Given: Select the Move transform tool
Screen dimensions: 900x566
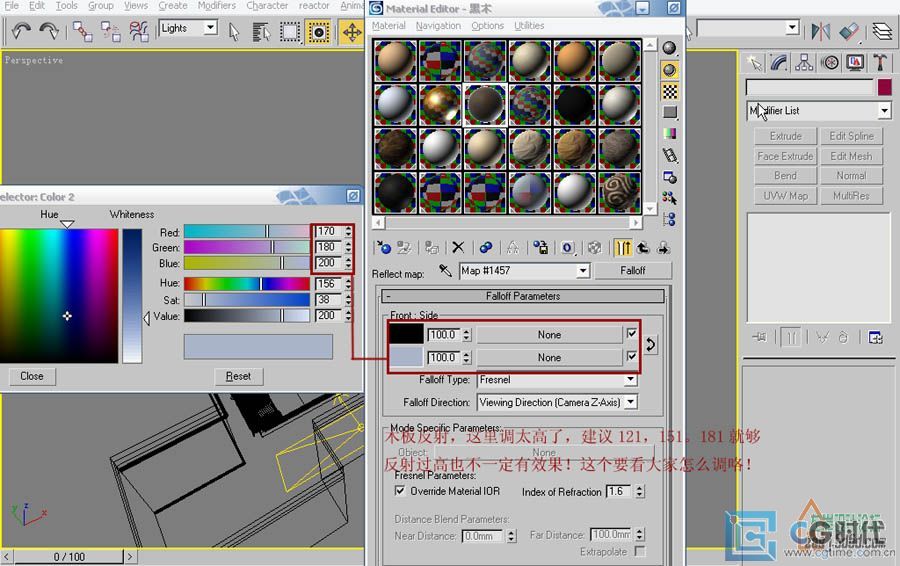Looking at the screenshot, I should 351,32.
